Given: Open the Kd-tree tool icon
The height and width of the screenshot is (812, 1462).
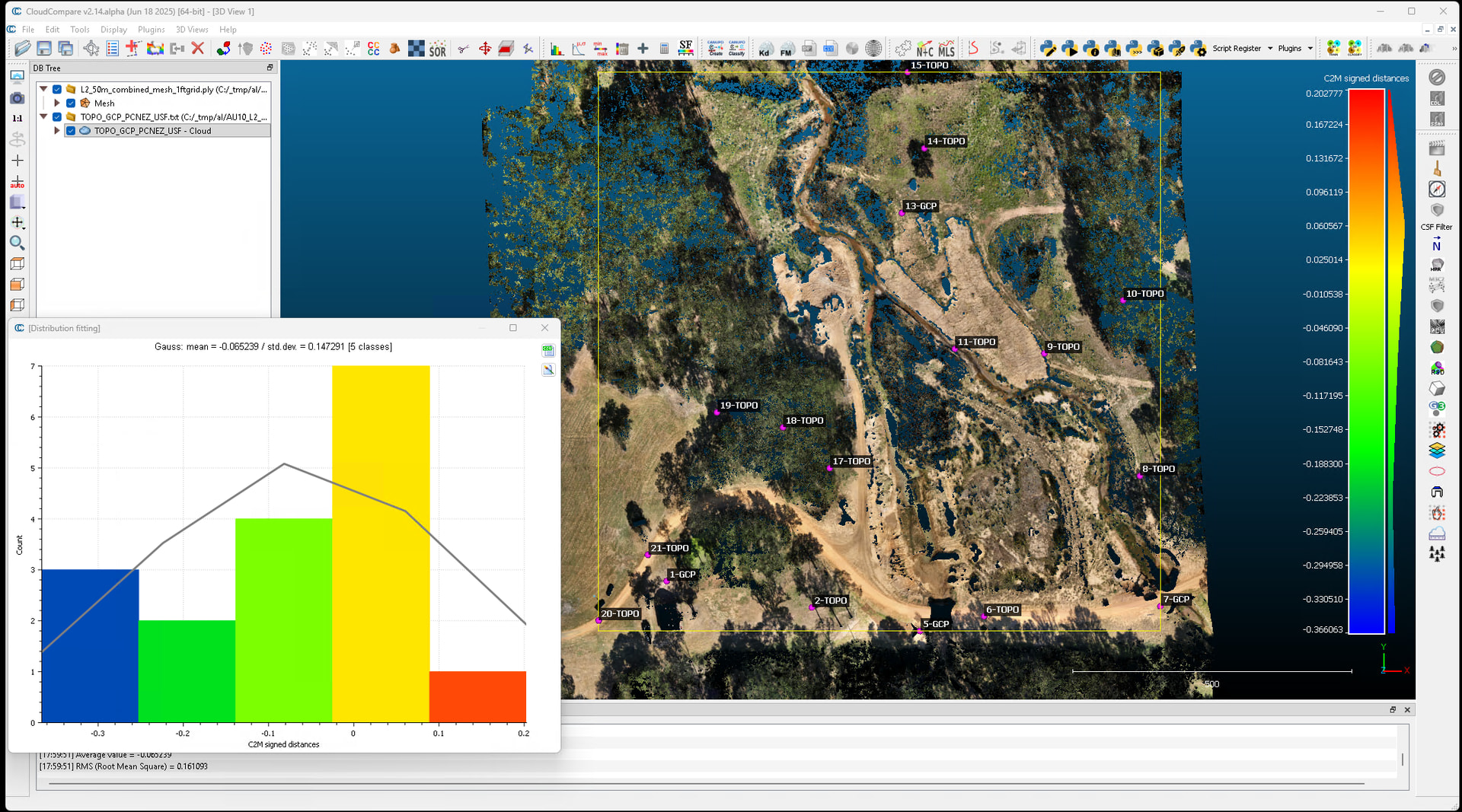Looking at the screenshot, I should click(x=765, y=49).
